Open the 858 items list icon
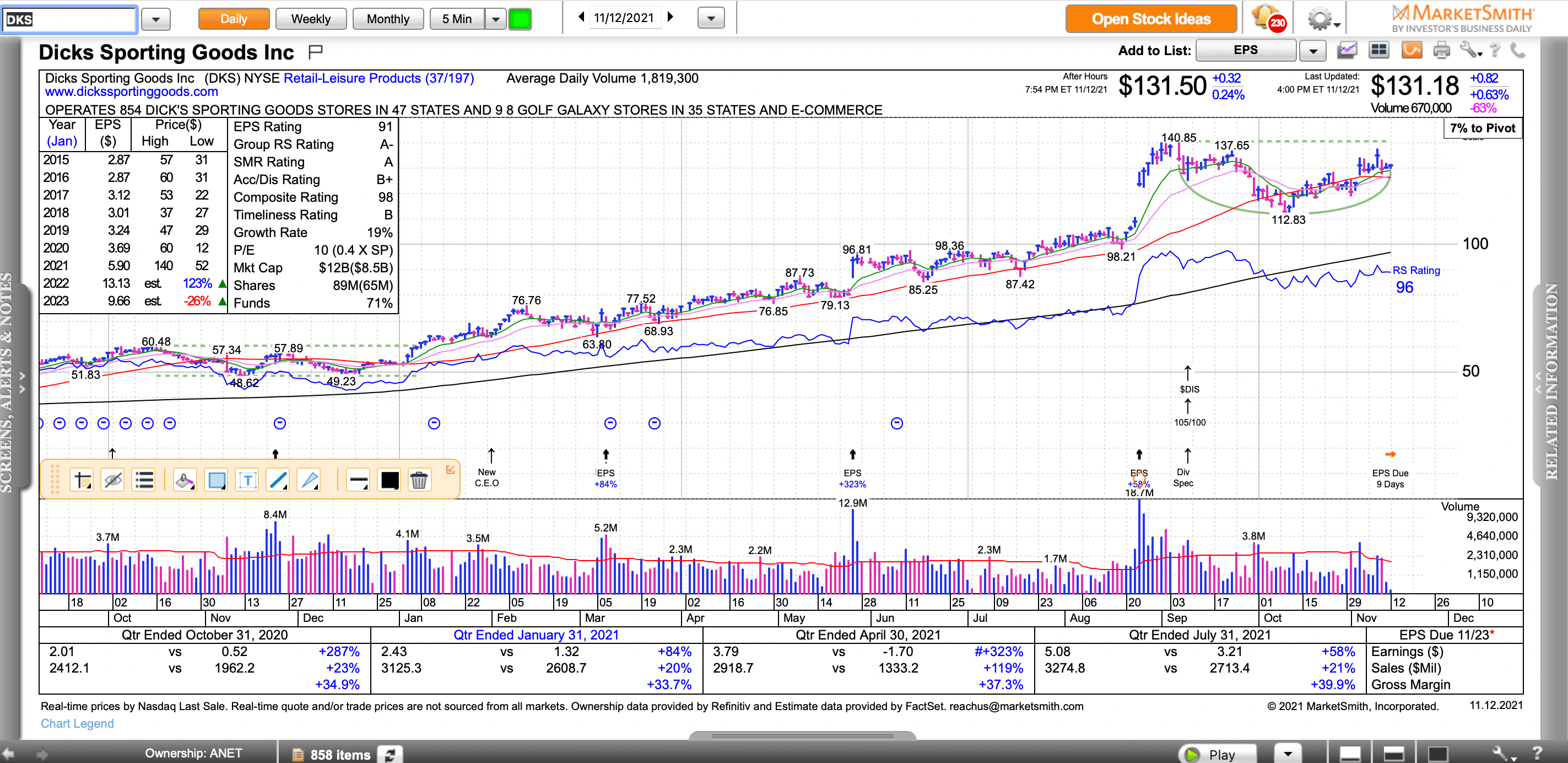Image resolution: width=1568 pixels, height=763 pixels. click(x=298, y=755)
